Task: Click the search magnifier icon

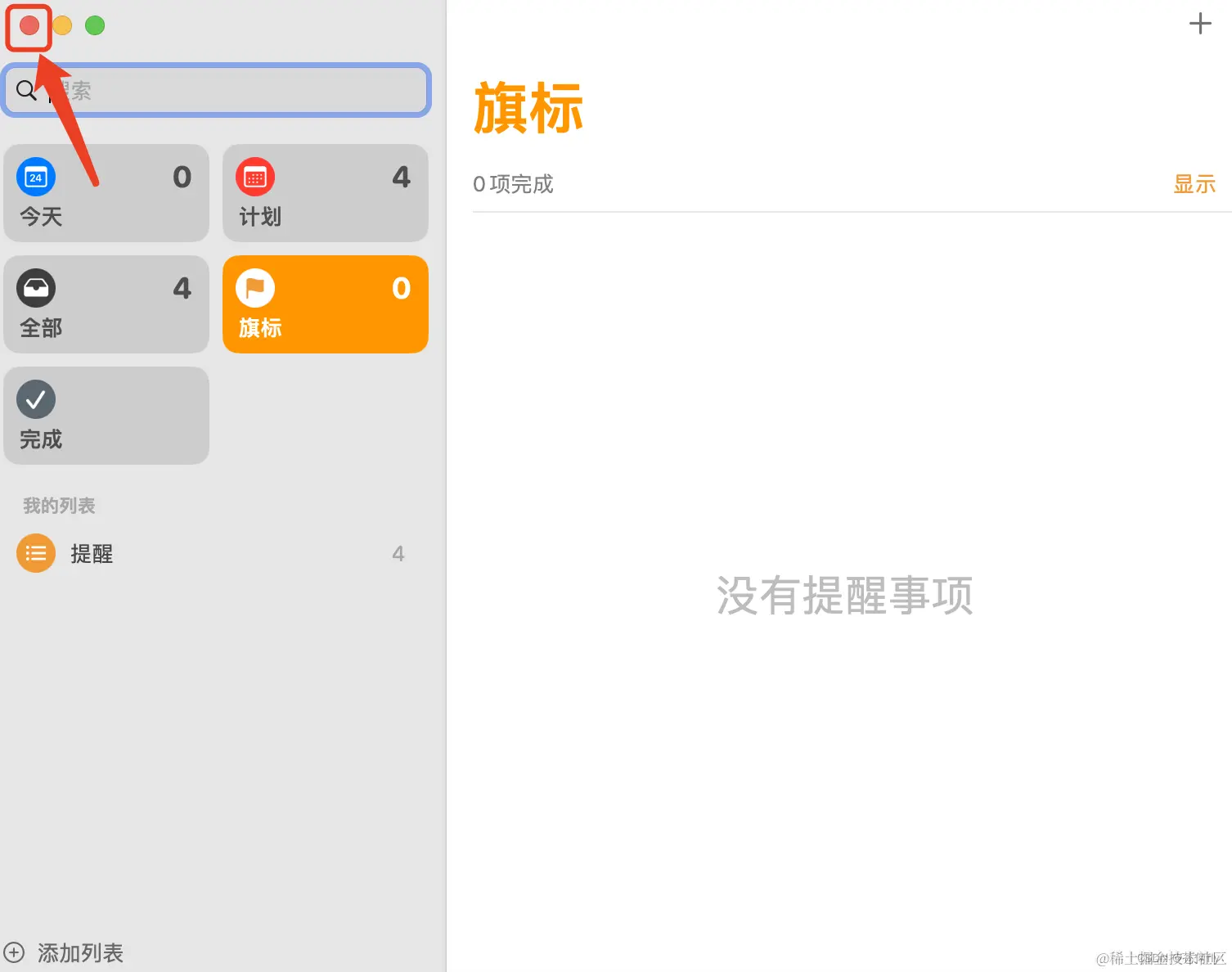Action: 25,90
